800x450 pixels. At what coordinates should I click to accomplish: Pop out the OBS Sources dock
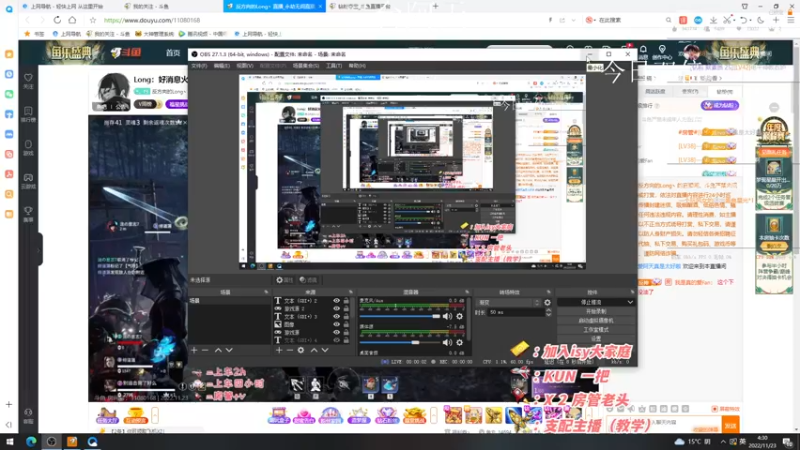point(351,292)
